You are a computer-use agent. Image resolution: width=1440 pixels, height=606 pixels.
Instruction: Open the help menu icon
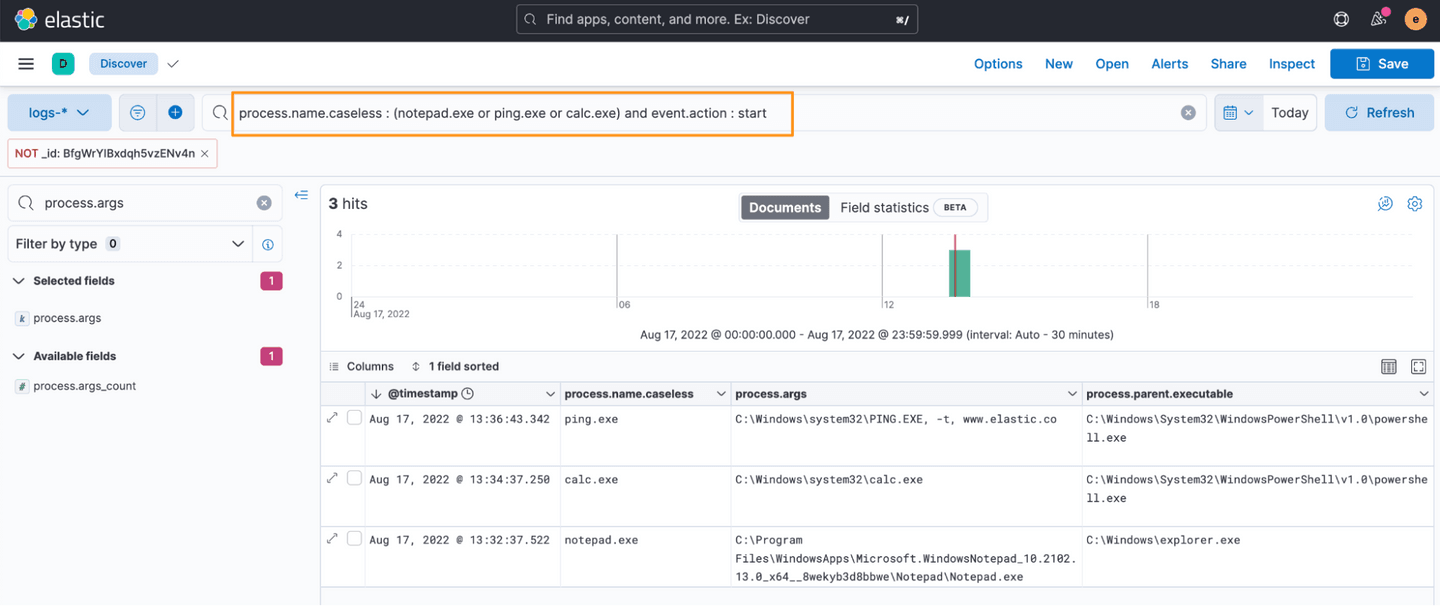point(1341,19)
